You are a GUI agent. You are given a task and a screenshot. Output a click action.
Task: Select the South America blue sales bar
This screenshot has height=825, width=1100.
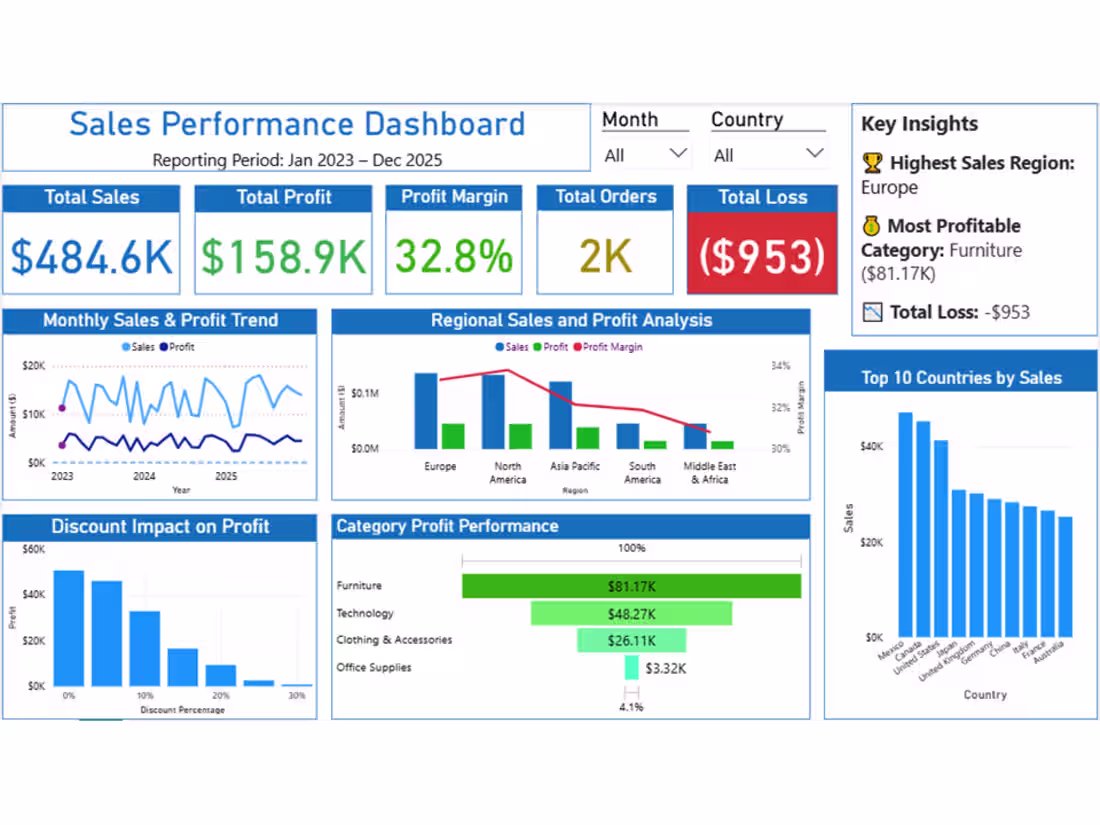coord(628,436)
